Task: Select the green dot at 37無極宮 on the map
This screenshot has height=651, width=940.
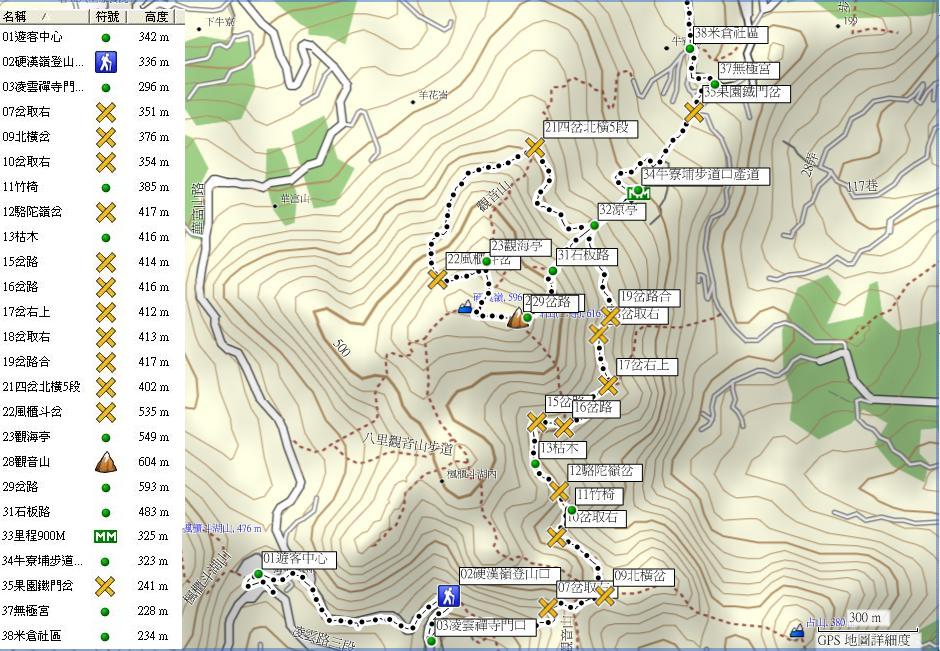Action: (715, 83)
